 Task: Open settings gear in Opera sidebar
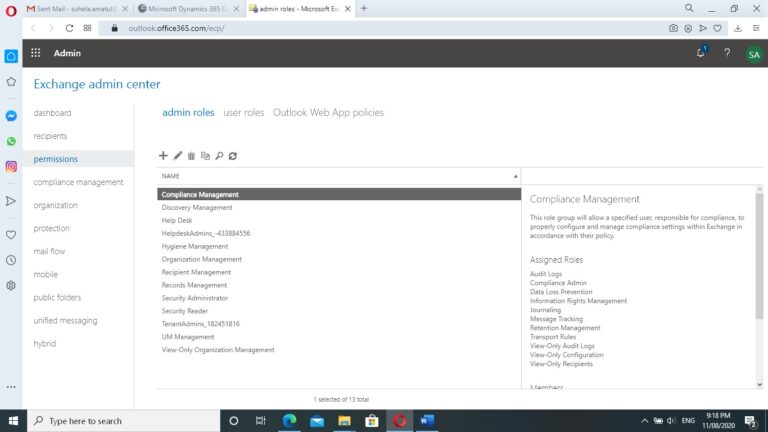(11, 286)
